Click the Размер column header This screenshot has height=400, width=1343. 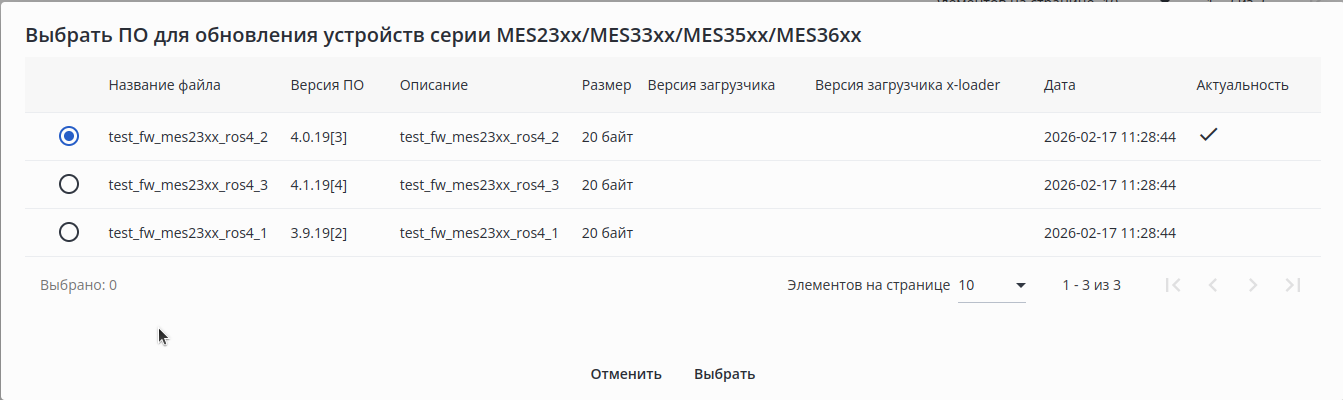click(606, 85)
